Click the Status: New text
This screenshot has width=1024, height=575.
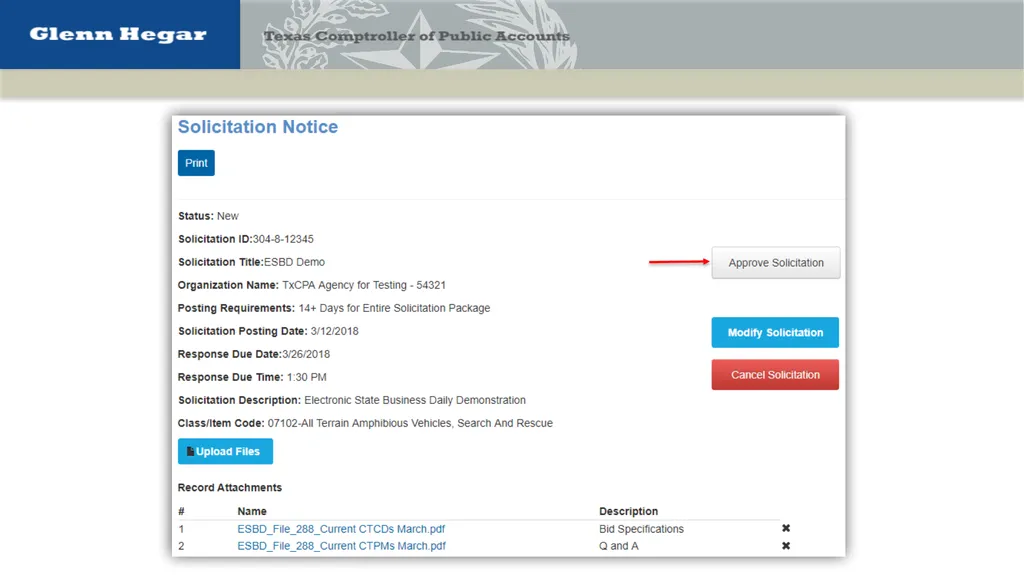coord(208,216)
